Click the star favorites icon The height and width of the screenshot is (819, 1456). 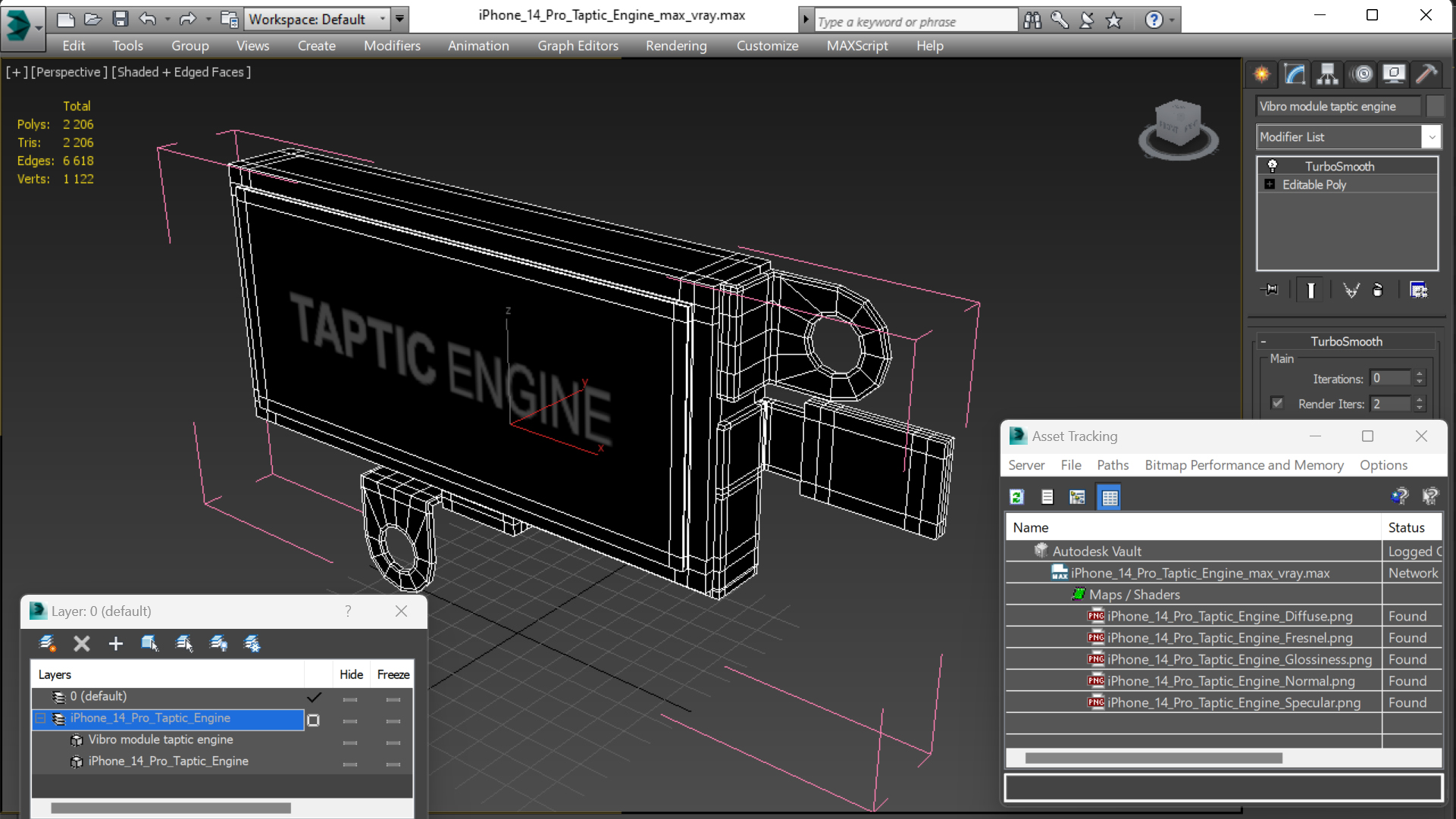[1113, 20]
